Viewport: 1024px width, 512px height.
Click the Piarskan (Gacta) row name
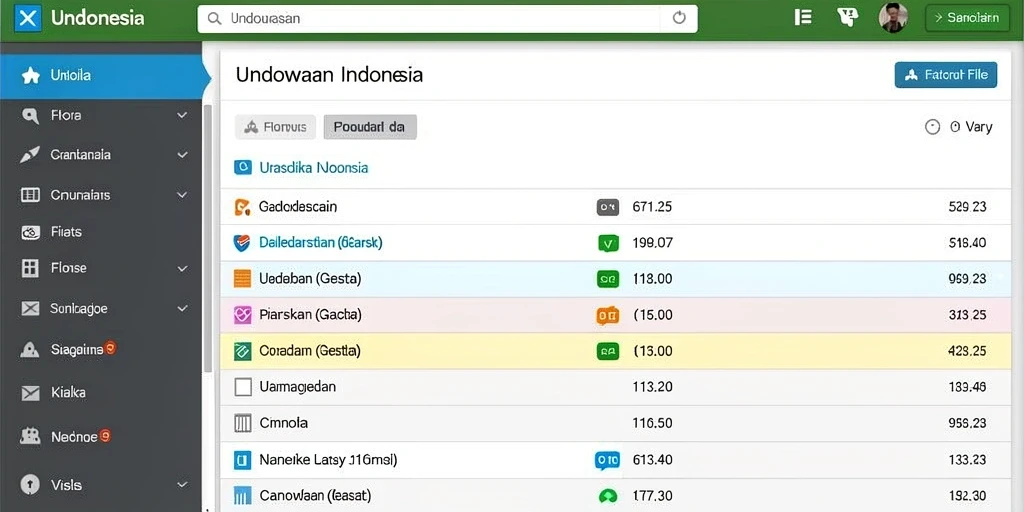[x=310, y=315]
